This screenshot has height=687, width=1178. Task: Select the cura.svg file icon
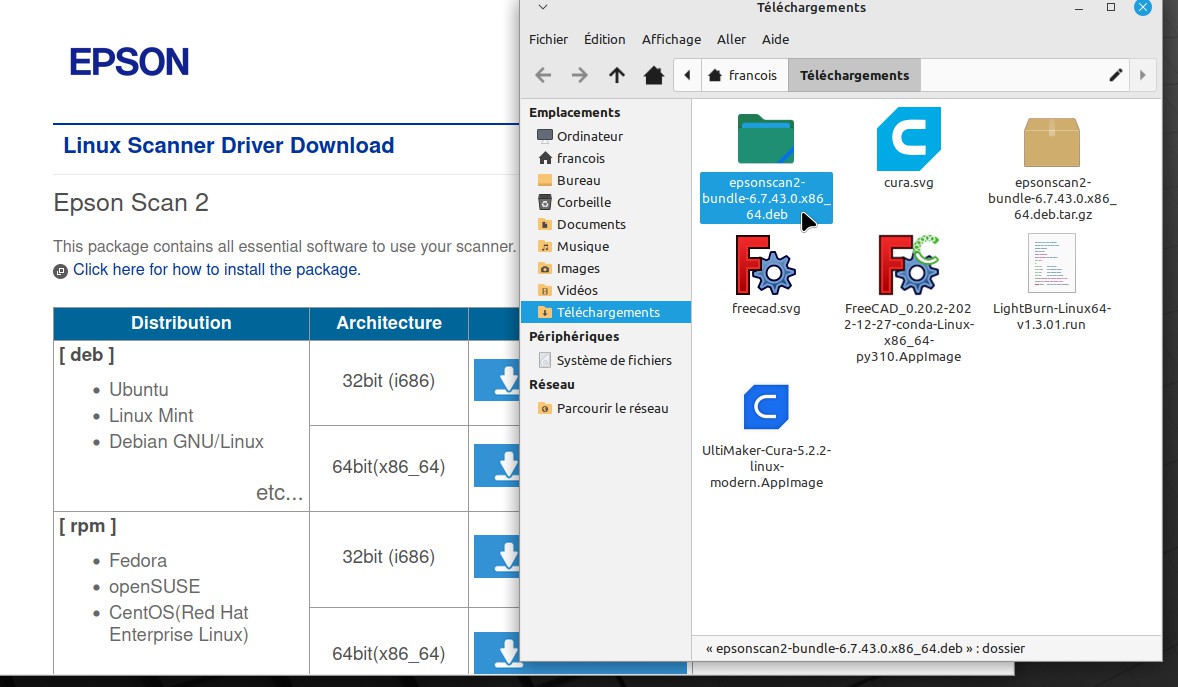click(x=908, y=139)
